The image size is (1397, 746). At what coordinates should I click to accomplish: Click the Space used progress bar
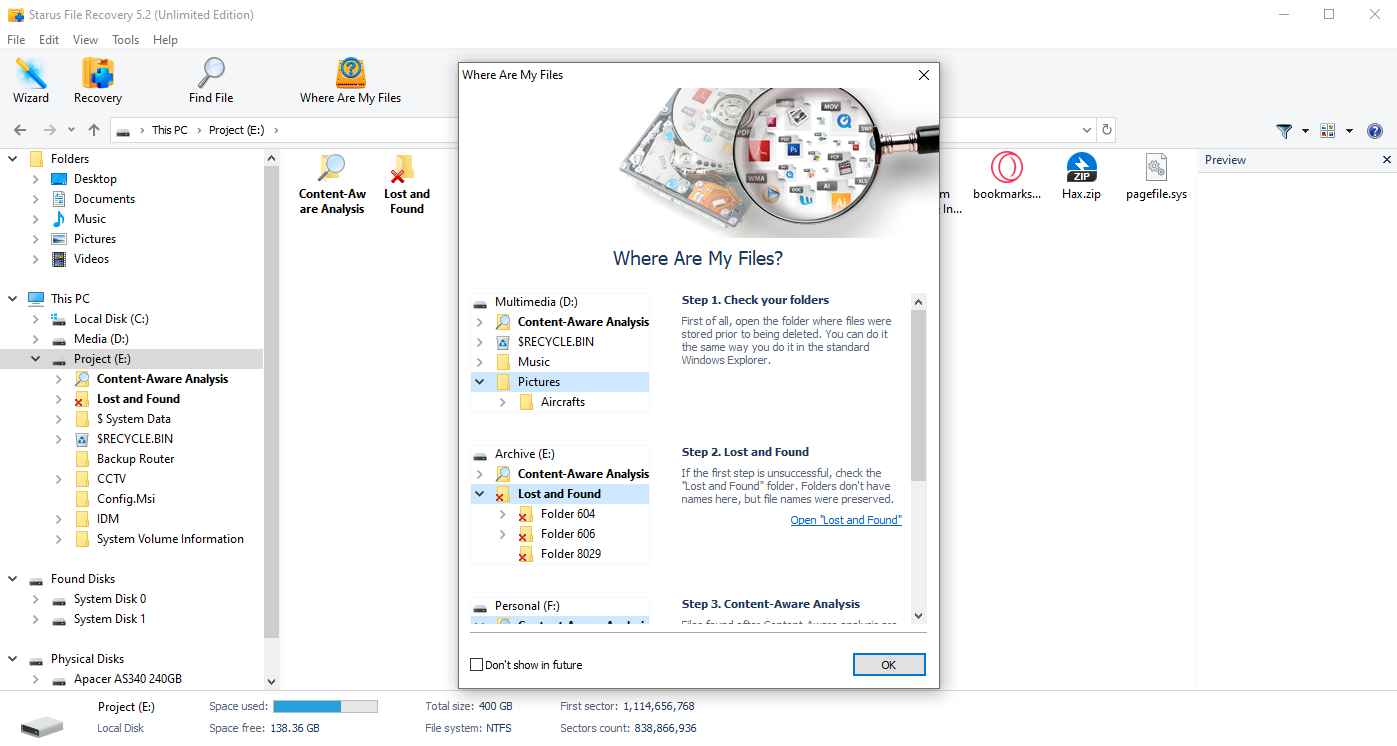(325, 706)
